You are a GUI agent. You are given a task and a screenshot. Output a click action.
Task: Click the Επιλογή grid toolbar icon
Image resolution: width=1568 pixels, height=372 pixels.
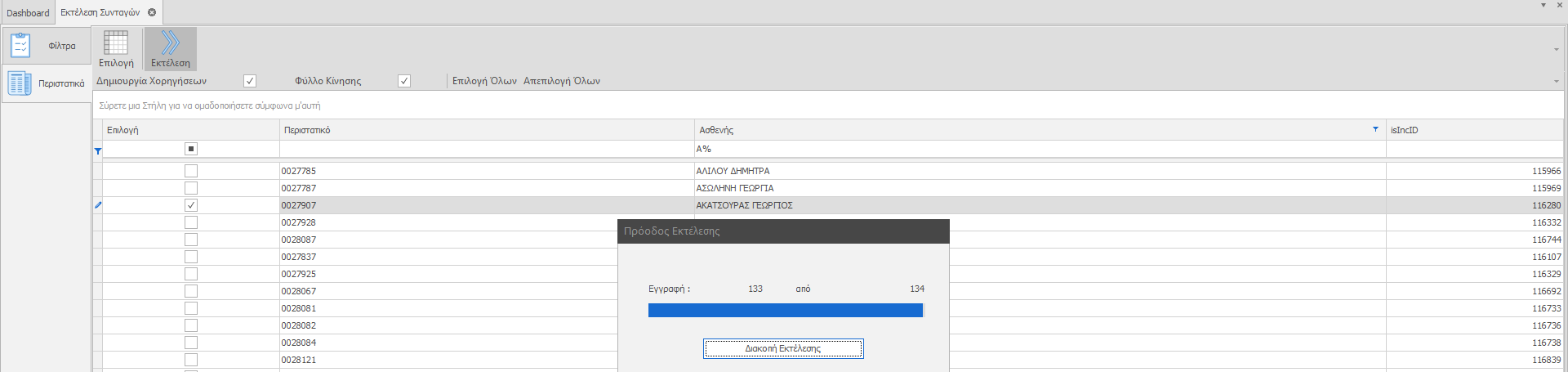click(116, 43)
